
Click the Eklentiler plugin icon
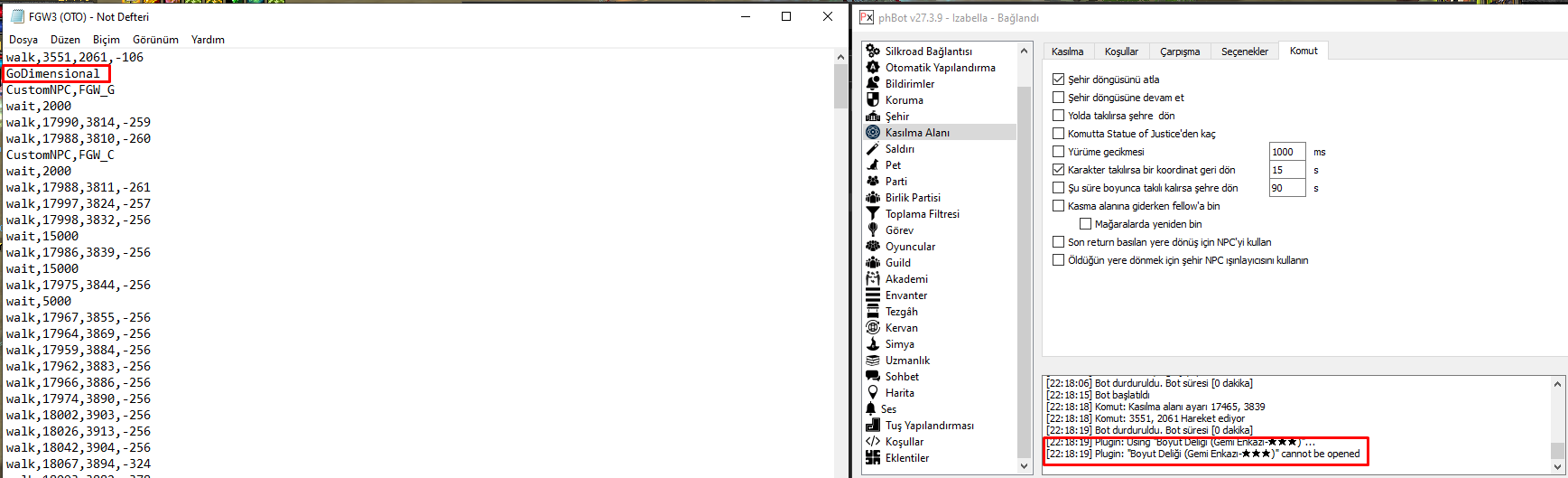coord(873,458)
